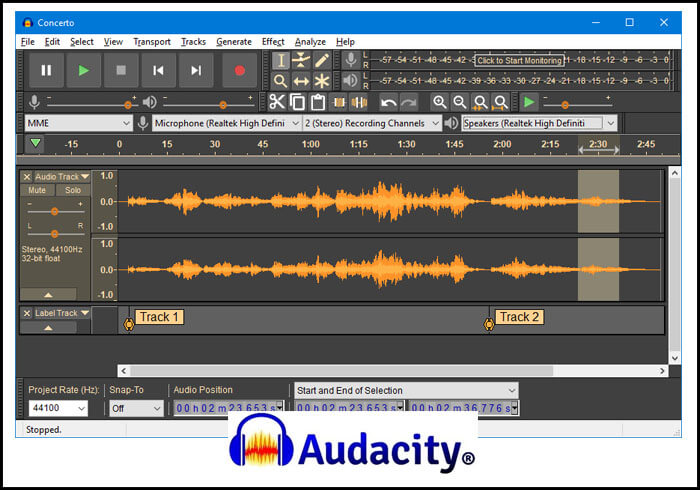Open the File menu
Image resolution: width=700 pixels, height=490 pixels.
coord(28,42)
